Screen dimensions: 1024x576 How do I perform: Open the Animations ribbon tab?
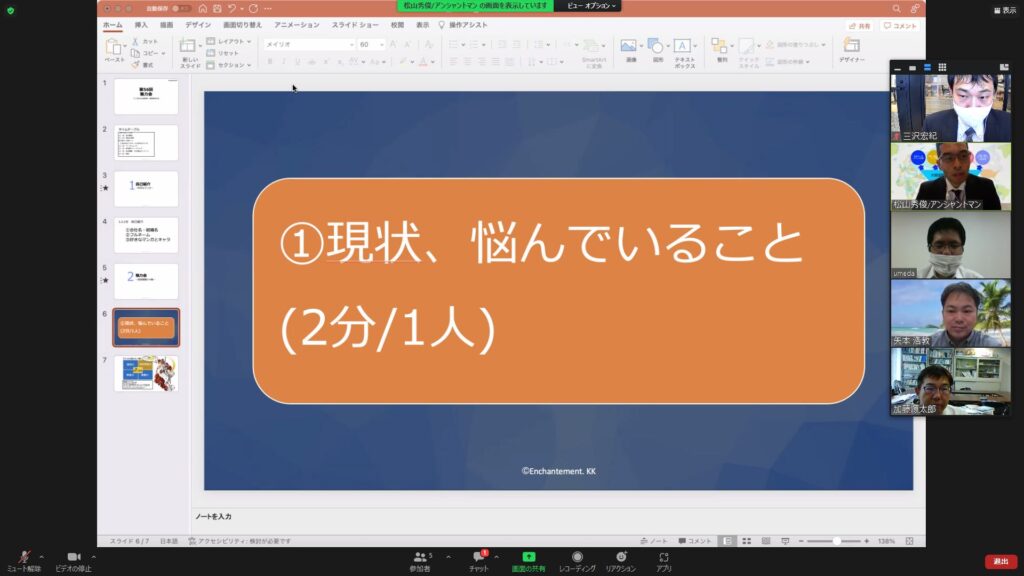point(296,24)
